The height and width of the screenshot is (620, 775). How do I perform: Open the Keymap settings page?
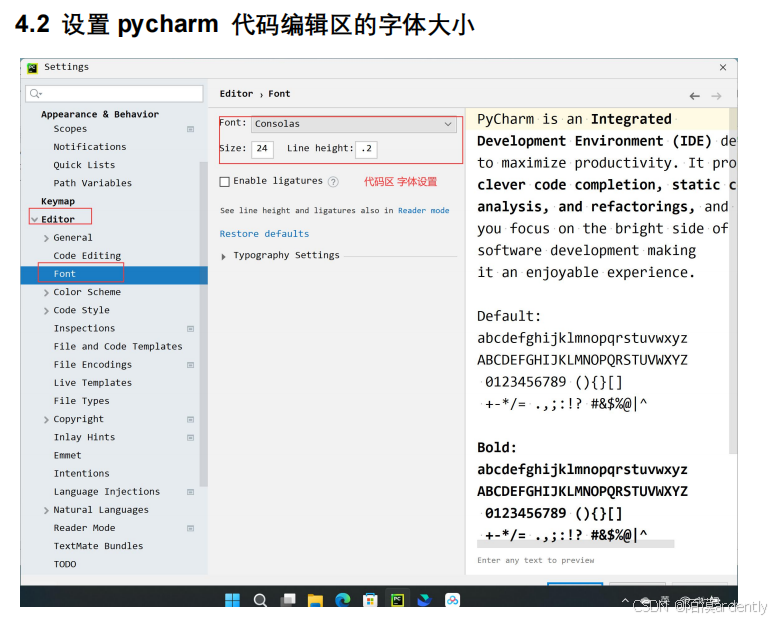tap(58, 201)
